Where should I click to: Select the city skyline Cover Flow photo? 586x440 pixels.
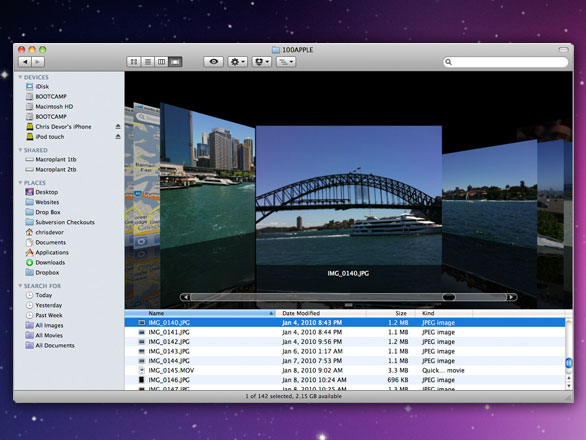208,176
